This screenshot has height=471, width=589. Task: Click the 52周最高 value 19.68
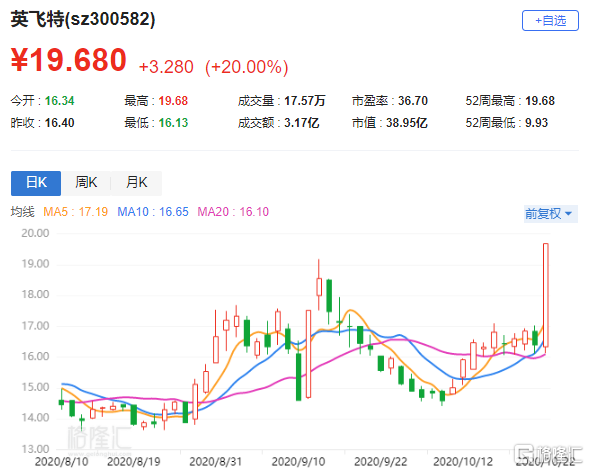point(540,101)
